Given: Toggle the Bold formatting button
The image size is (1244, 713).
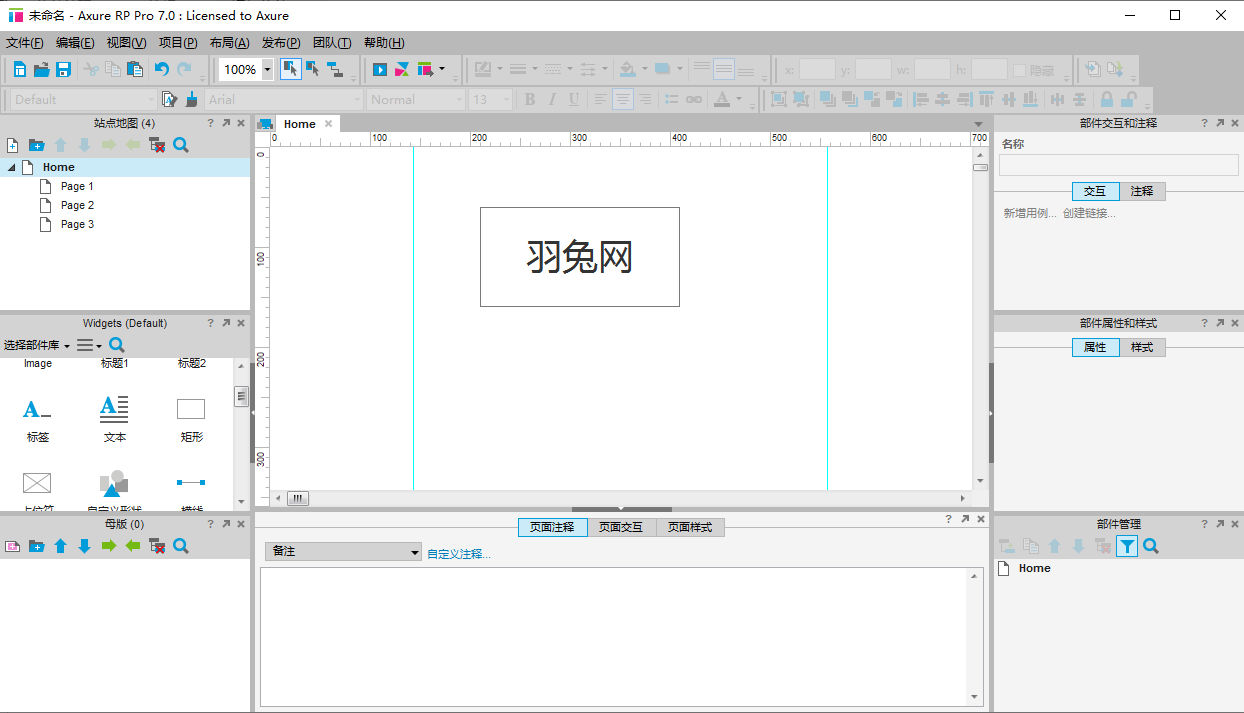Looking at the screenshot, I should tap(529, 99).
